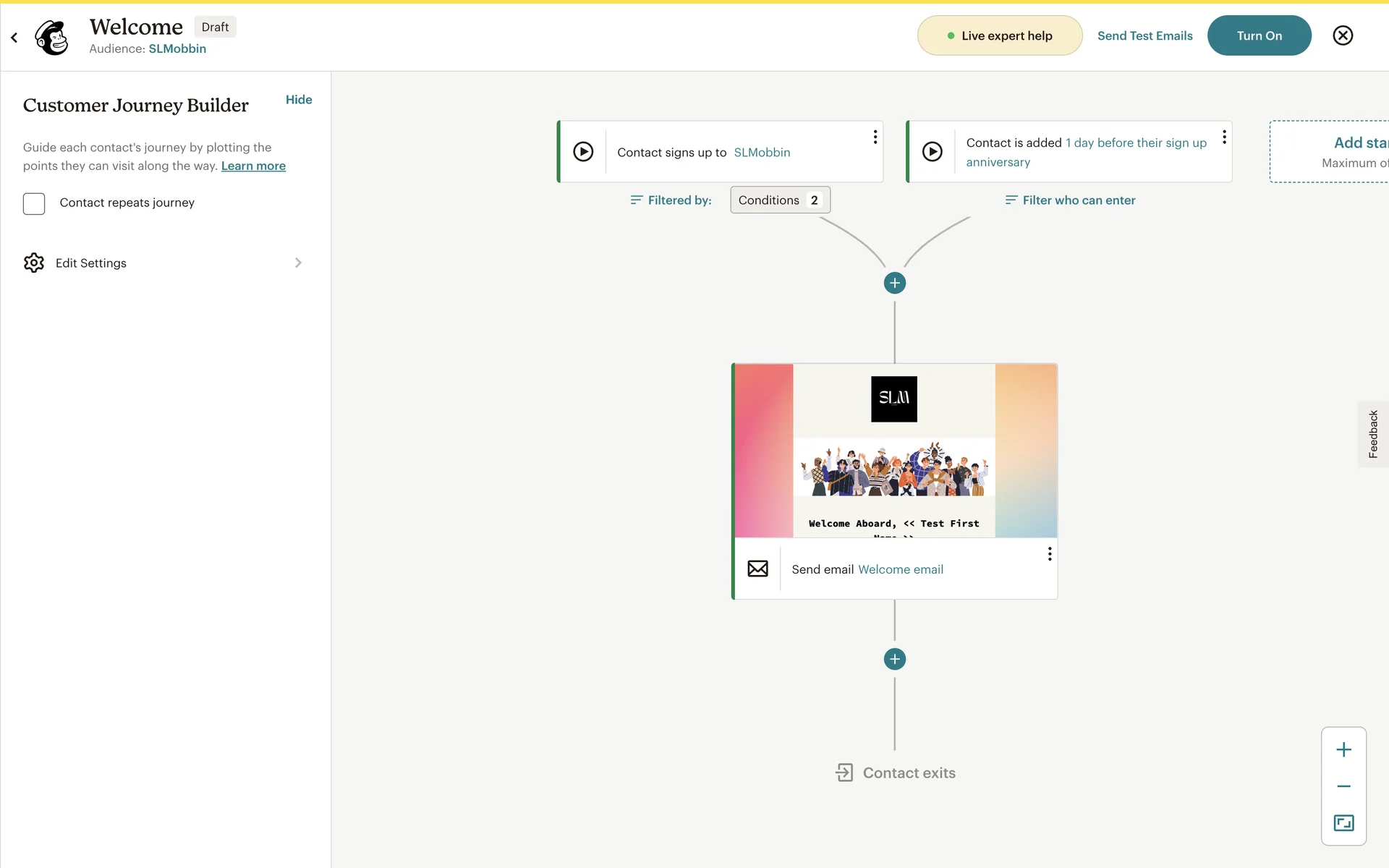
Task: Click play icon on anniversary trigger
Action: tap(932, 152)
